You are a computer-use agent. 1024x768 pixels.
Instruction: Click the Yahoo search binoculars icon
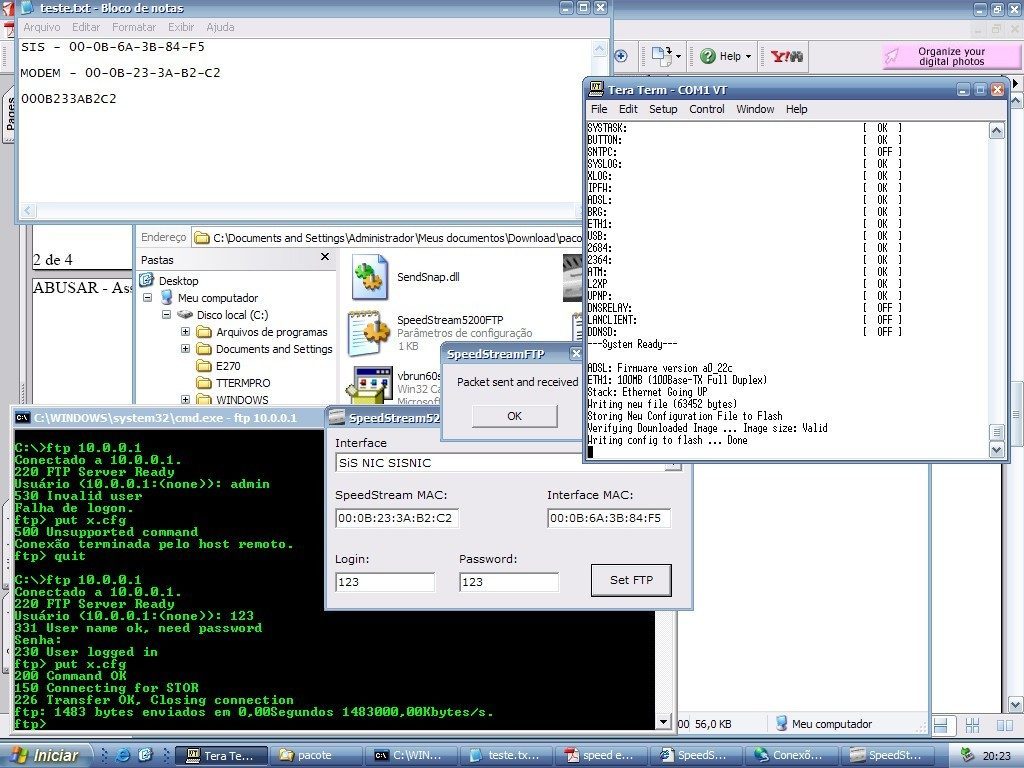point(787,56)
